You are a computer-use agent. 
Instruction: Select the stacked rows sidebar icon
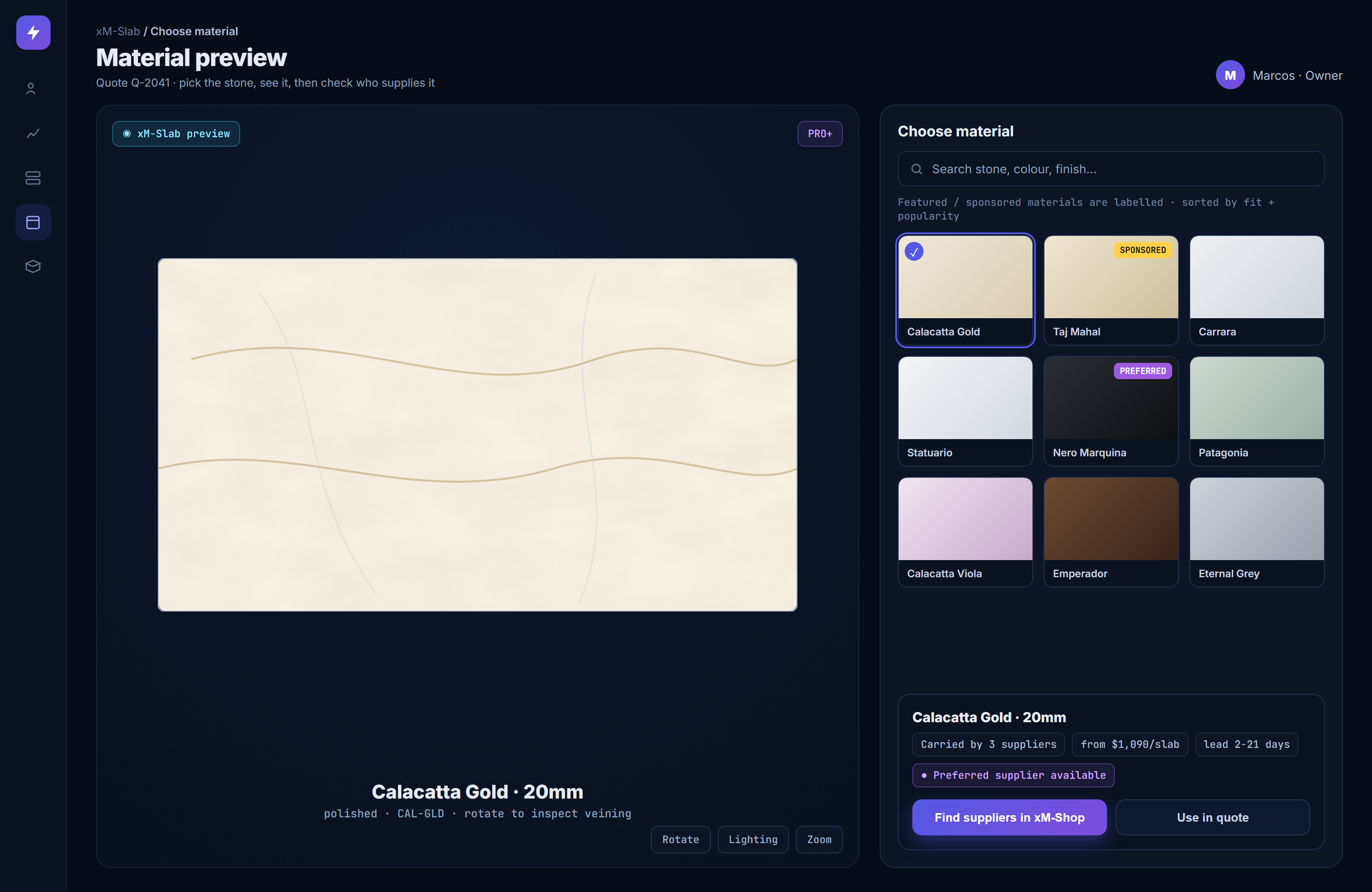[33, 178]
